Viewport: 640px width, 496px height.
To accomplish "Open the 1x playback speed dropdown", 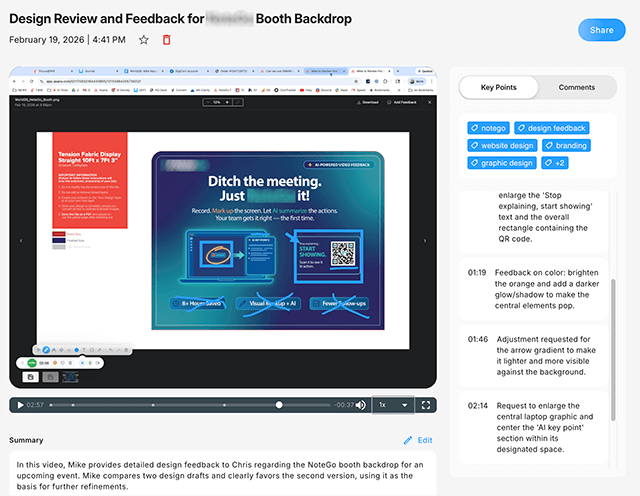I will click(x=392, y=405).
